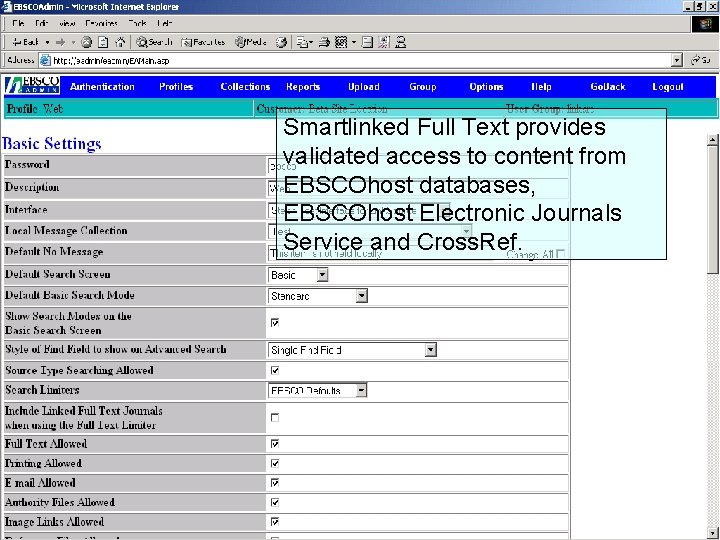Toggle Image Links Allowed checkbox
Viewport: 720px width, 540px height.
[275, 522]
